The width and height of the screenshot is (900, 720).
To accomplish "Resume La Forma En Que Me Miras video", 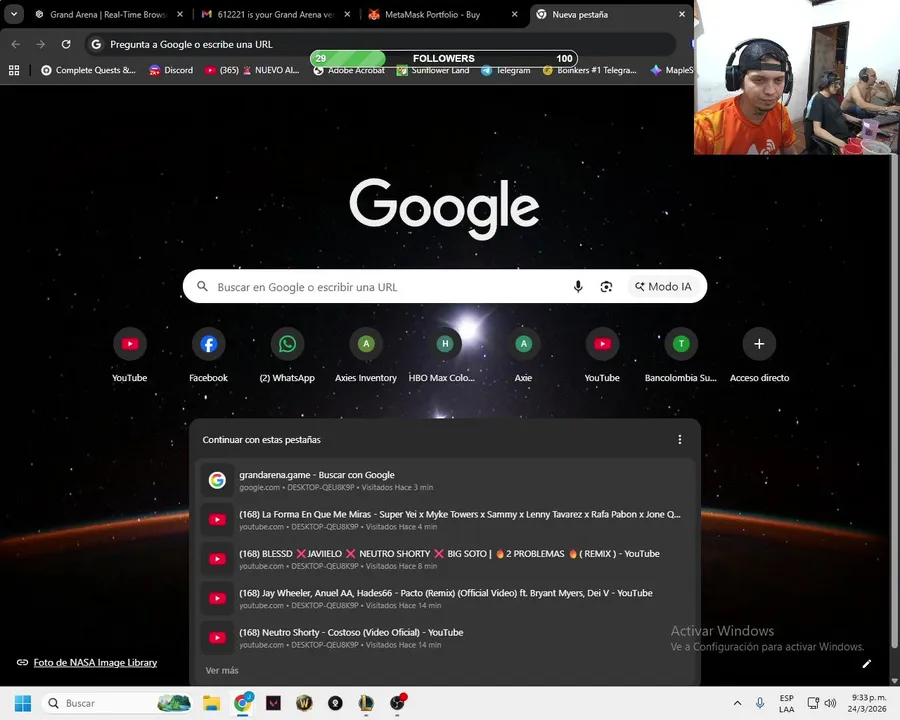I will pyautogui.click(x=445, y=520).
